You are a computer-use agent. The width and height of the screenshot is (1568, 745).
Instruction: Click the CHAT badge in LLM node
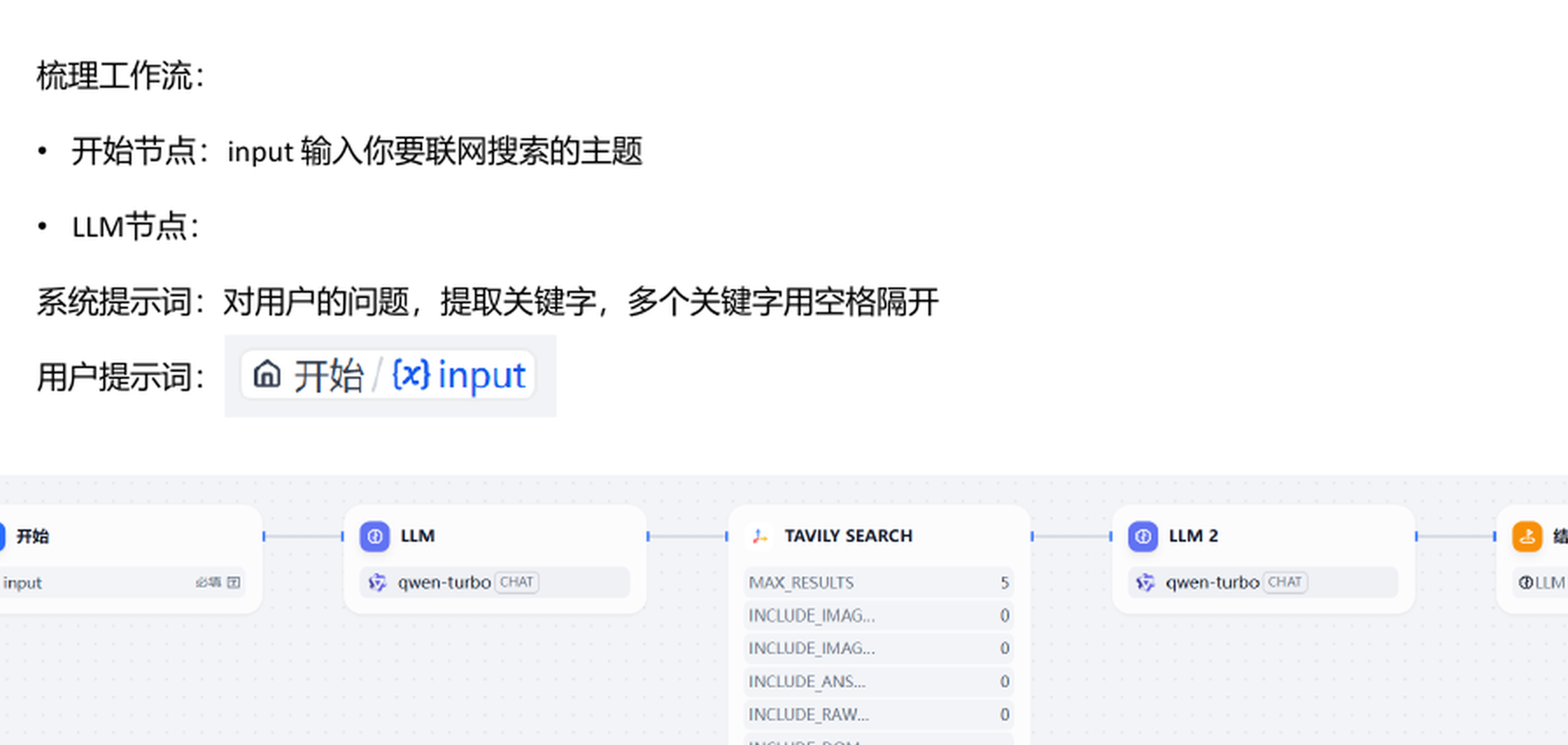517,583
